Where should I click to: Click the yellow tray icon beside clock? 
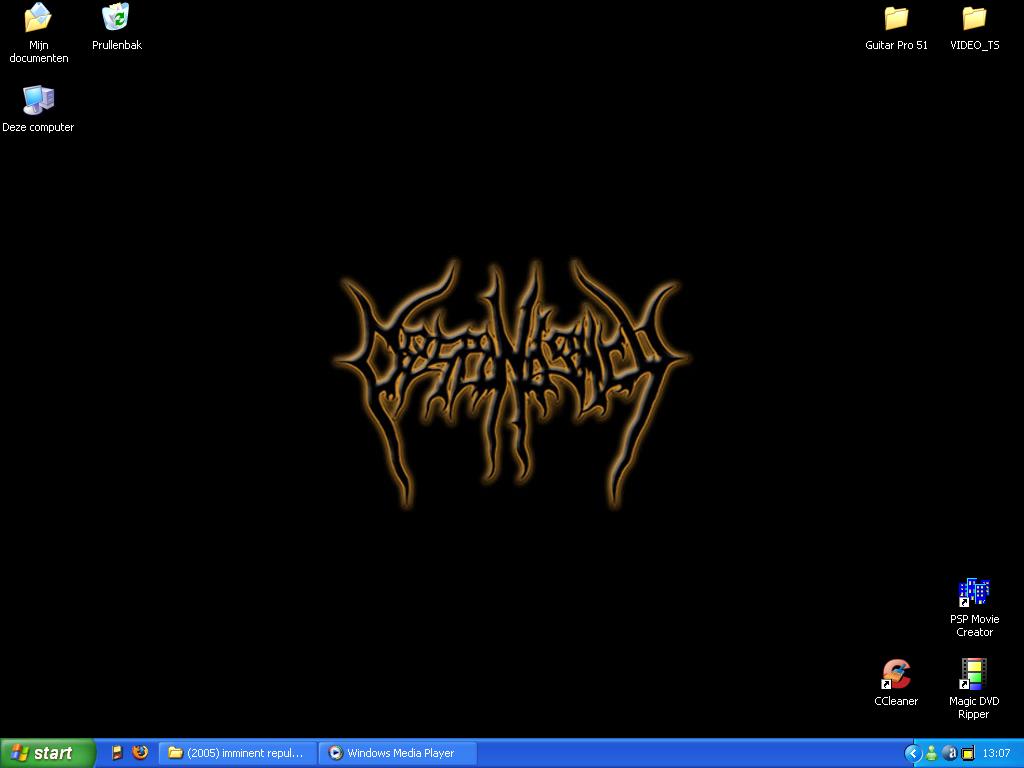[x=968, y=753]
